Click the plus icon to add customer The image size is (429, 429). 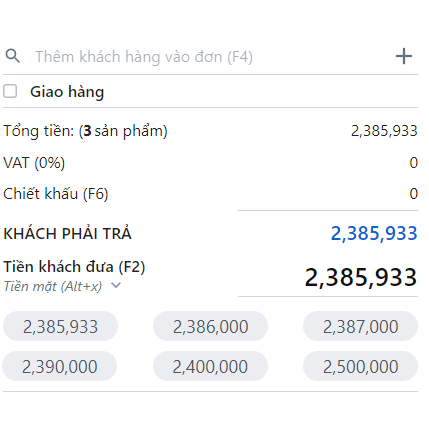tap(404, 56)
